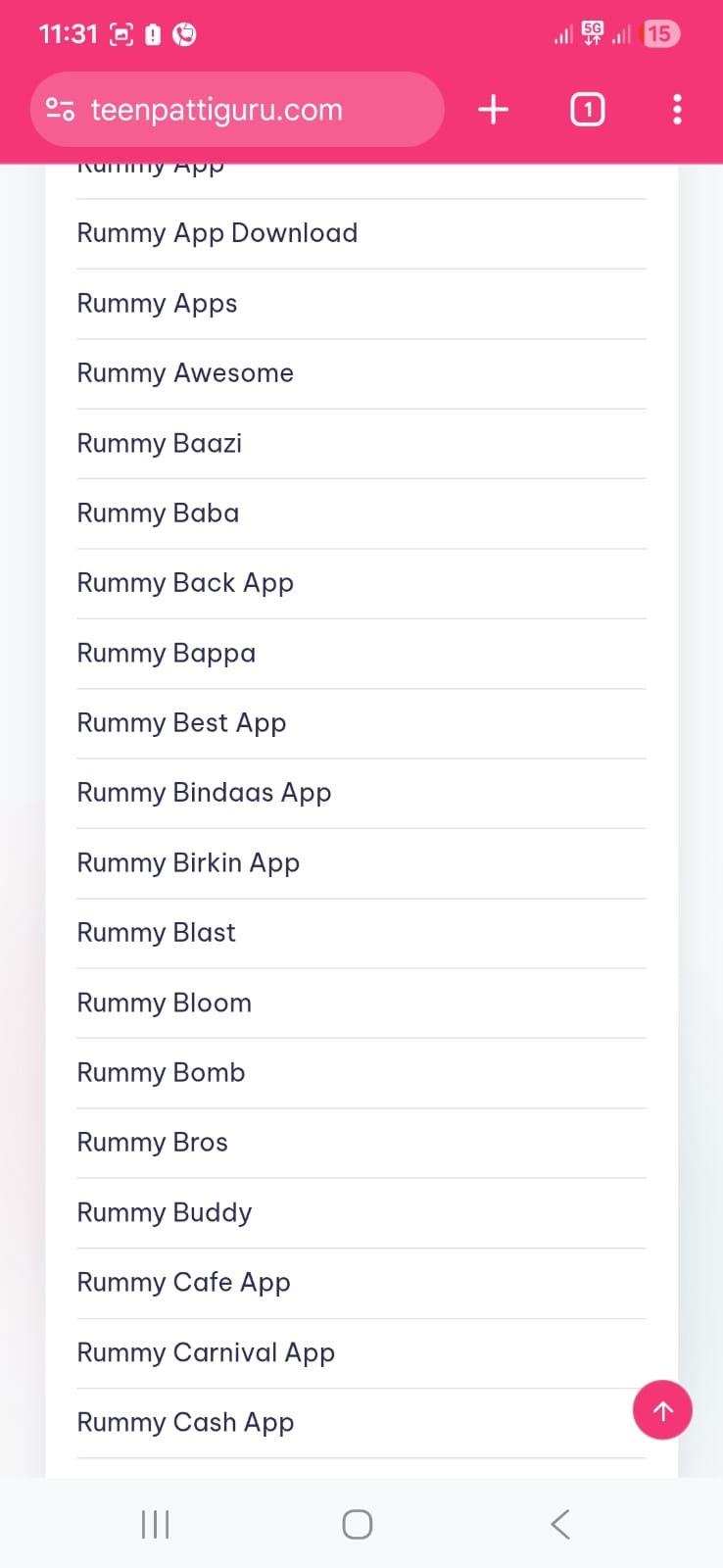Screen dimensions: 723x1568
Task: Choose Rummy Bomb from the list
Action: click(162, 1073)
